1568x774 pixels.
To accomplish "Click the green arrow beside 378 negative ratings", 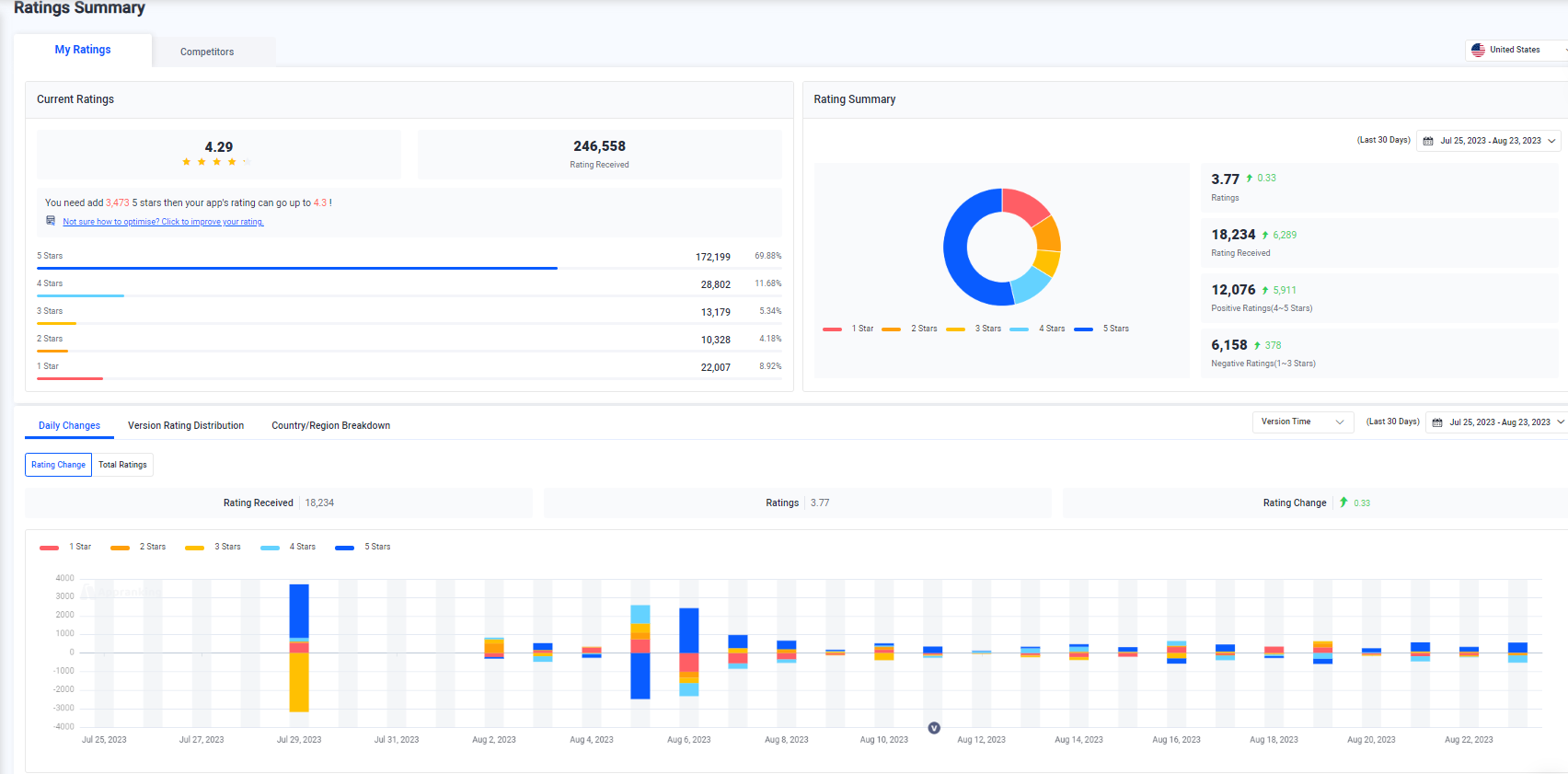I will coord(1257,345).
